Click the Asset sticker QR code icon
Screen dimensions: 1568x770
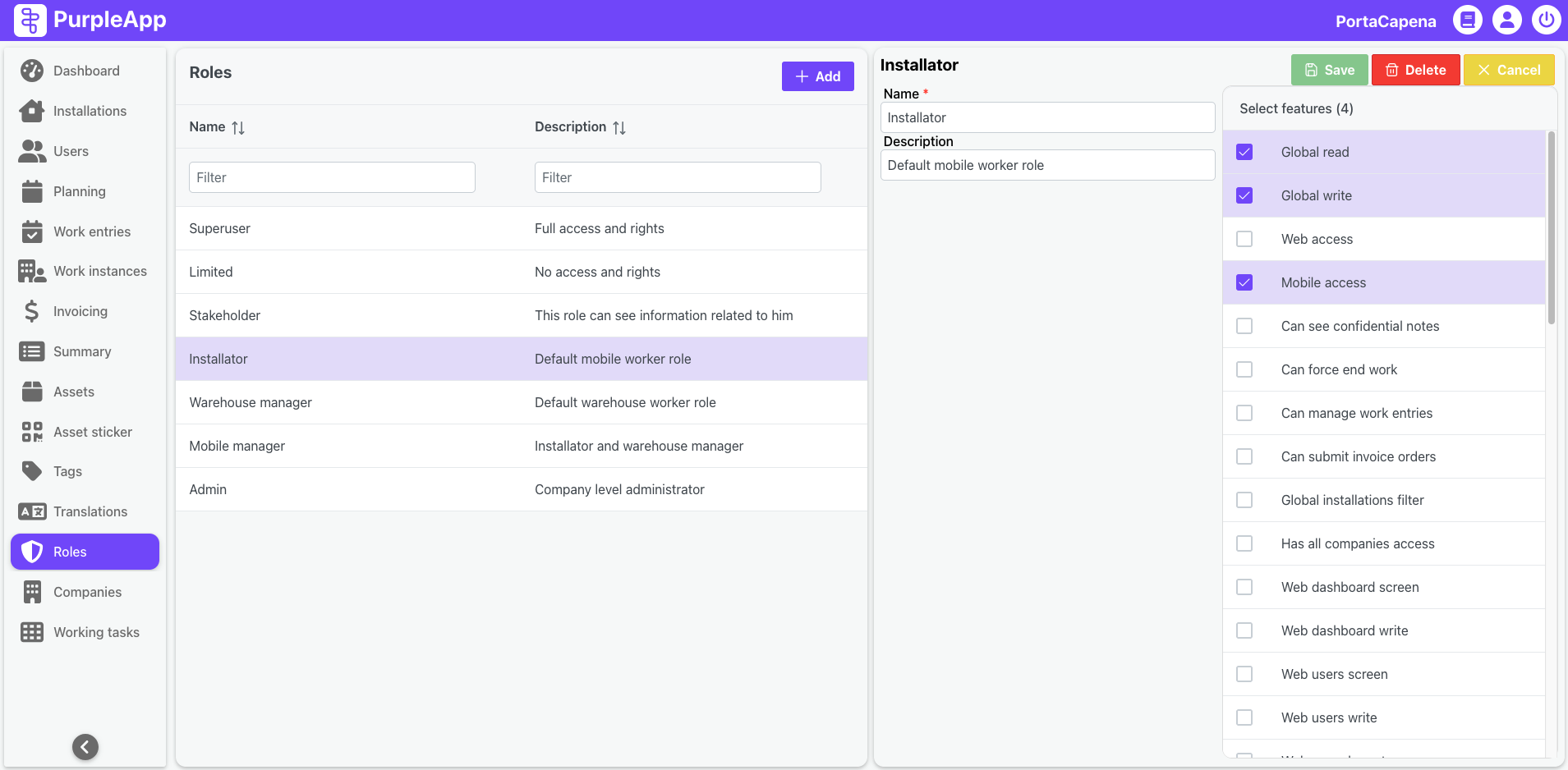(31, 432)
